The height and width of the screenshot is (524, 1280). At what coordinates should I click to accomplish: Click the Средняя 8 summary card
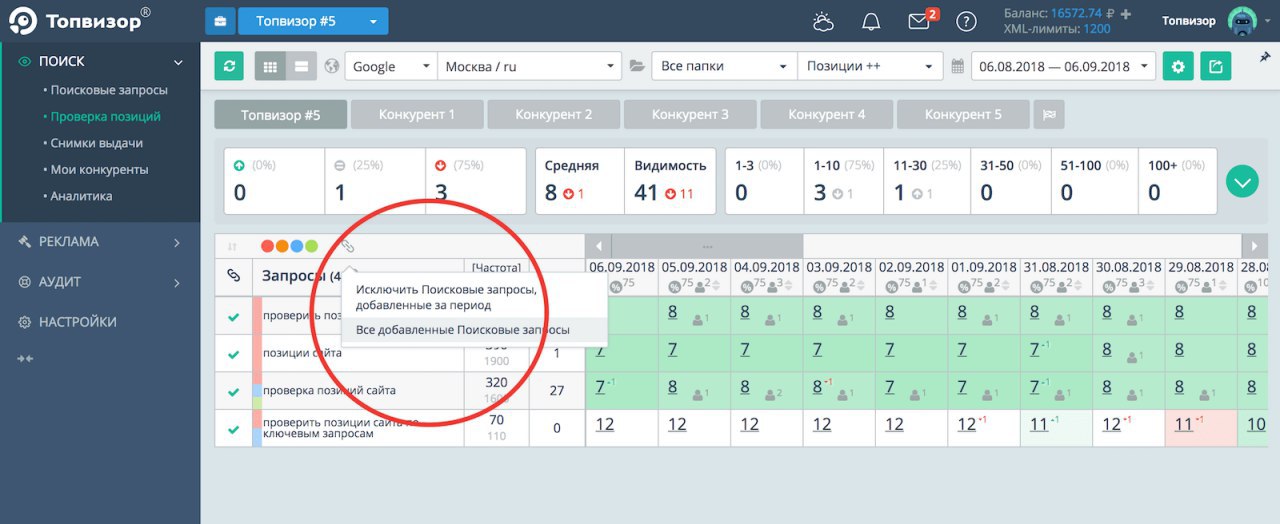pos(580,182)
